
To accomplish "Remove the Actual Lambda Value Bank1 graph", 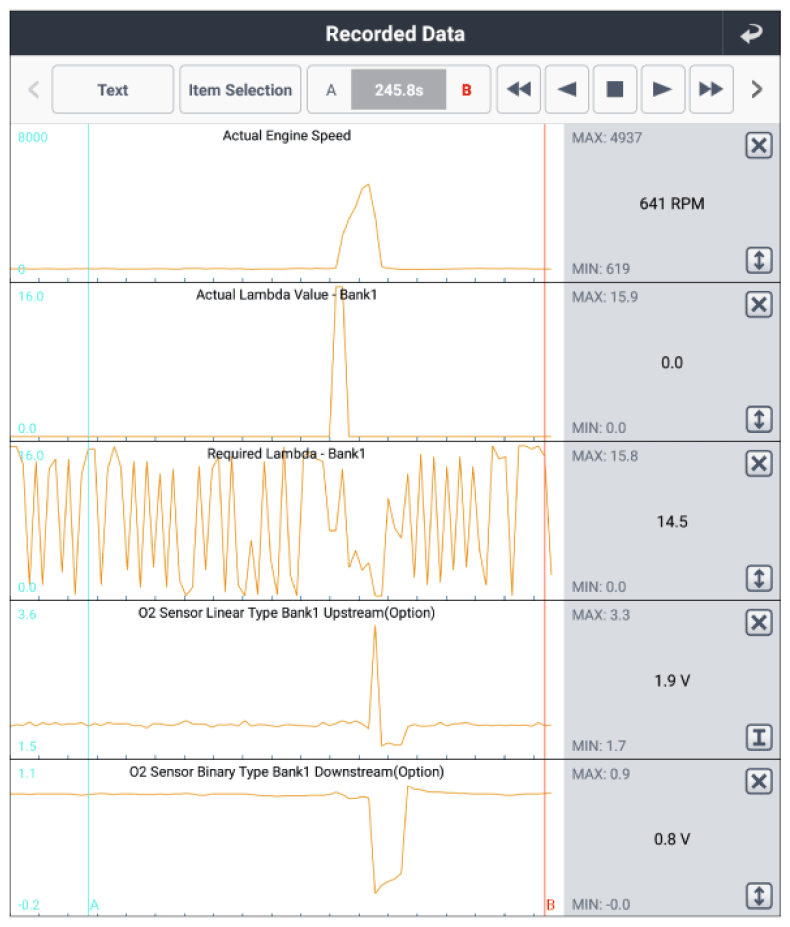I will [759, 305].
